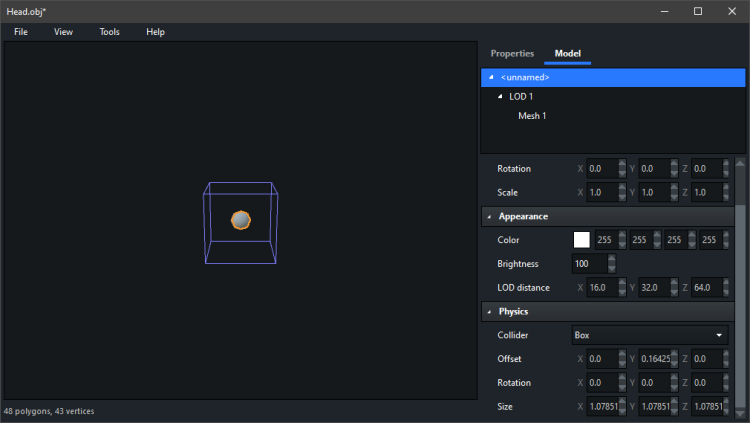
Task: Click the Offset Y value field
Action: 654,359
